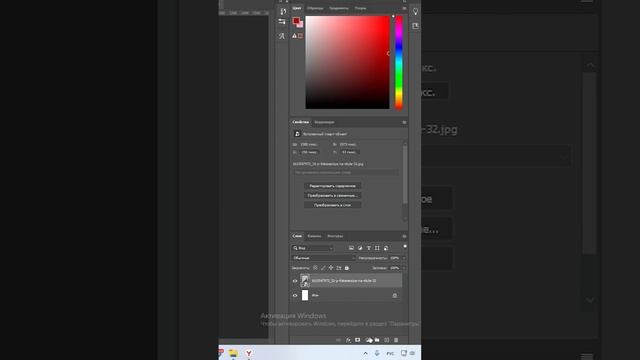Toggle lock image pixels brush icon

tap(323, 268)
